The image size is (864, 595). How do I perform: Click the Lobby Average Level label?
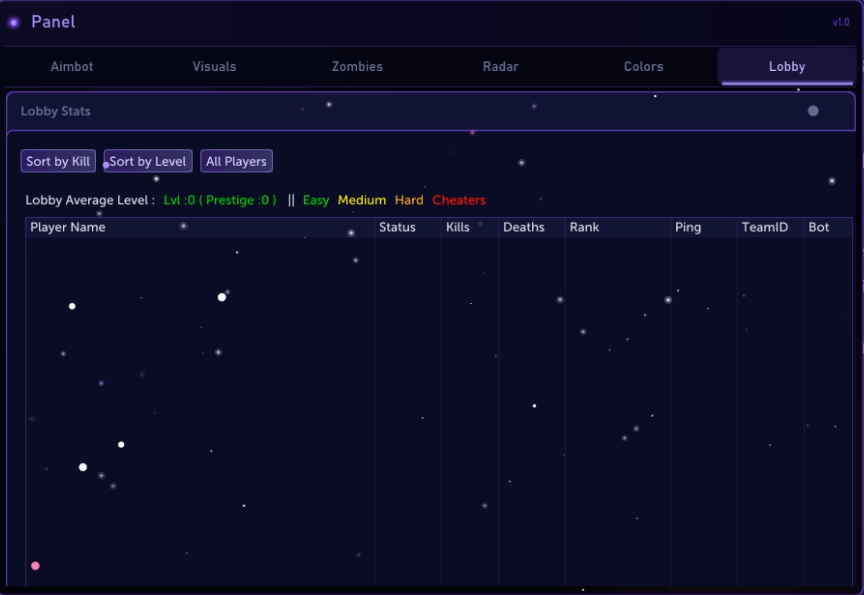pyautogui.click(x=90, y=201)
